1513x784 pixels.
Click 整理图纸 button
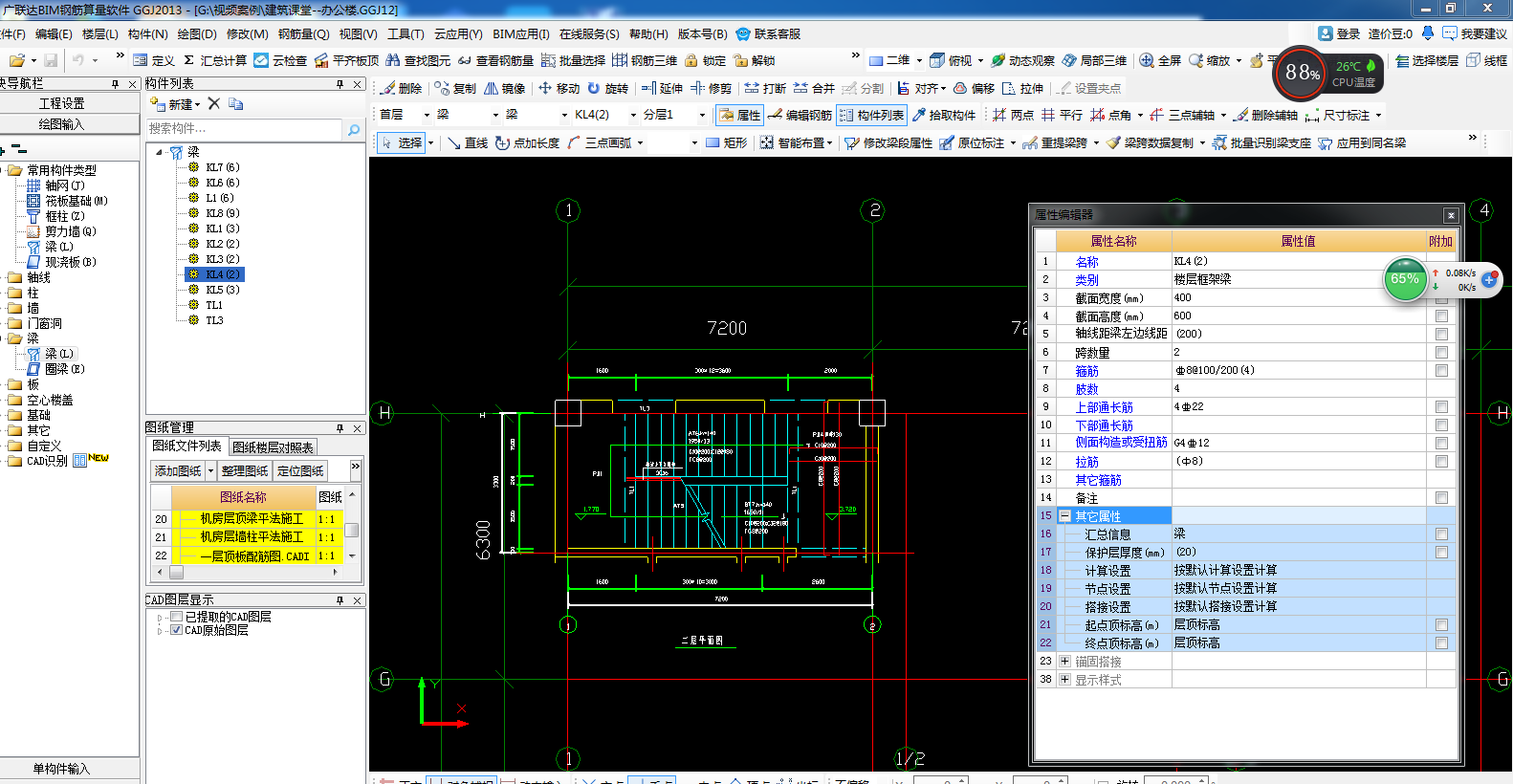pos(245,470)
